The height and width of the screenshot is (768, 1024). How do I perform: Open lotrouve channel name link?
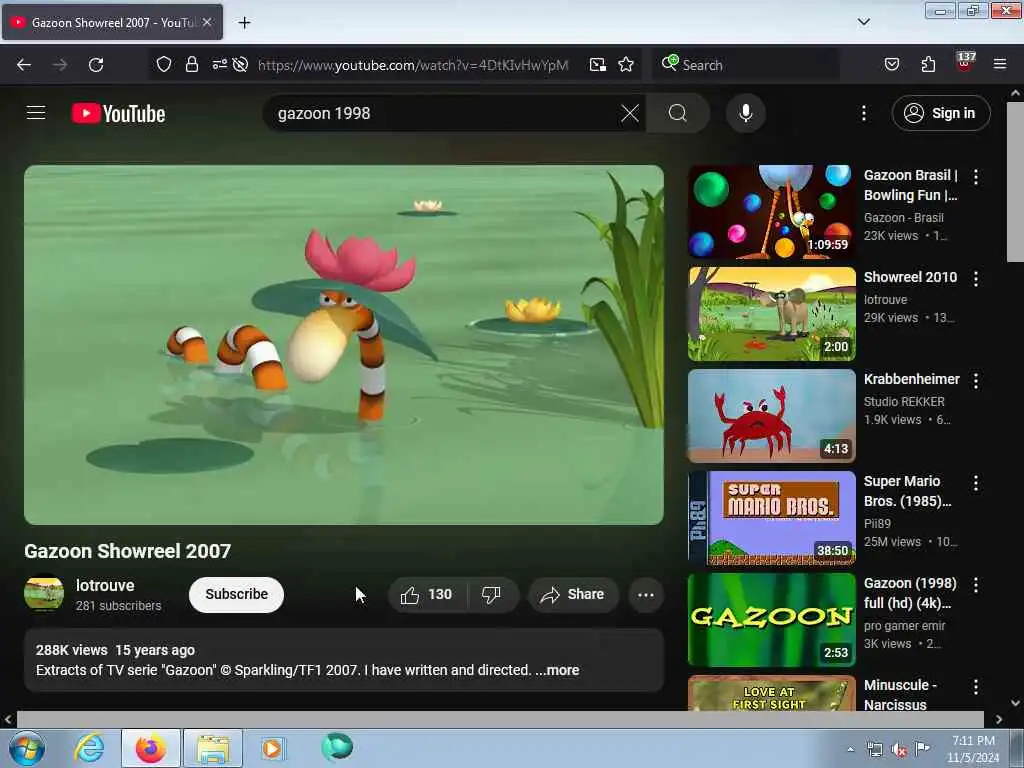point(105,586)
